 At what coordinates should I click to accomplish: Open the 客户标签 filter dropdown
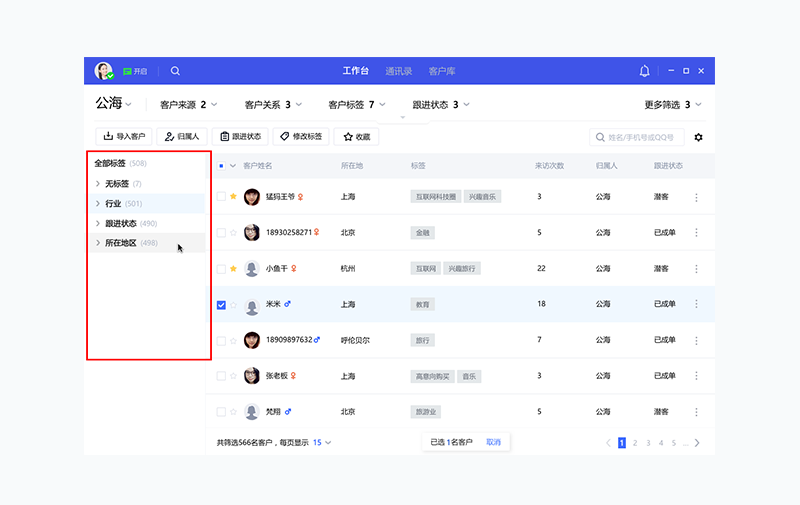point(357,105)
